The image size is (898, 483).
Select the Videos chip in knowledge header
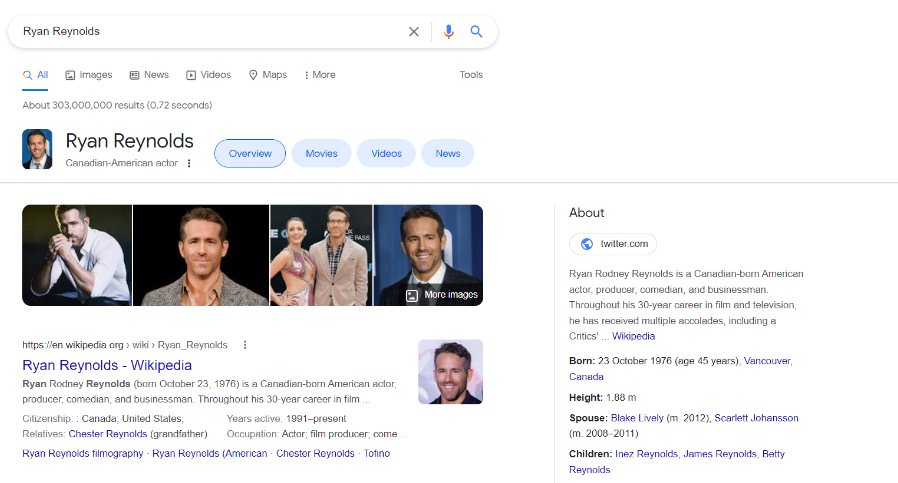[x=387, y=154]
